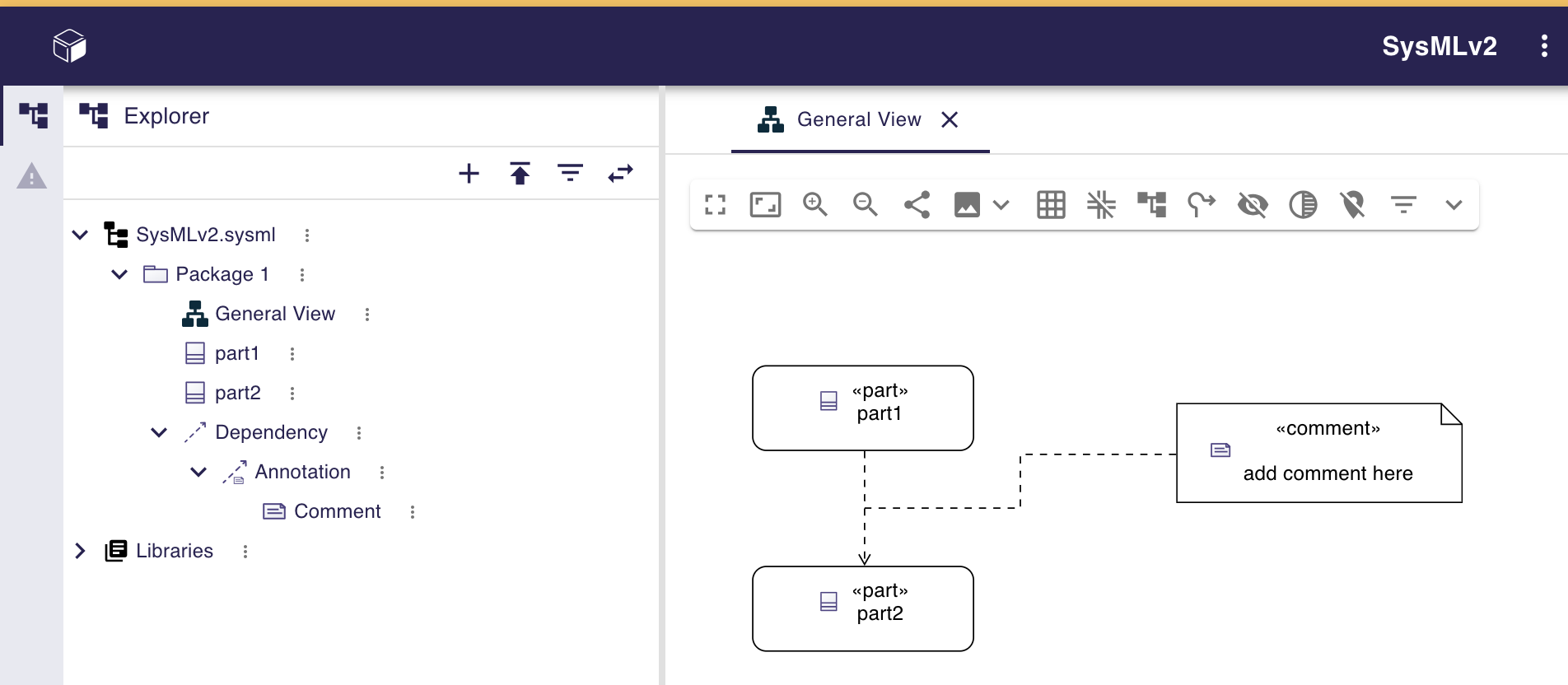Open the top-right SysMLv2 kebab menu
Image resolution: width=1568 pixels, height=685 pixels.
pos(1544,46)
